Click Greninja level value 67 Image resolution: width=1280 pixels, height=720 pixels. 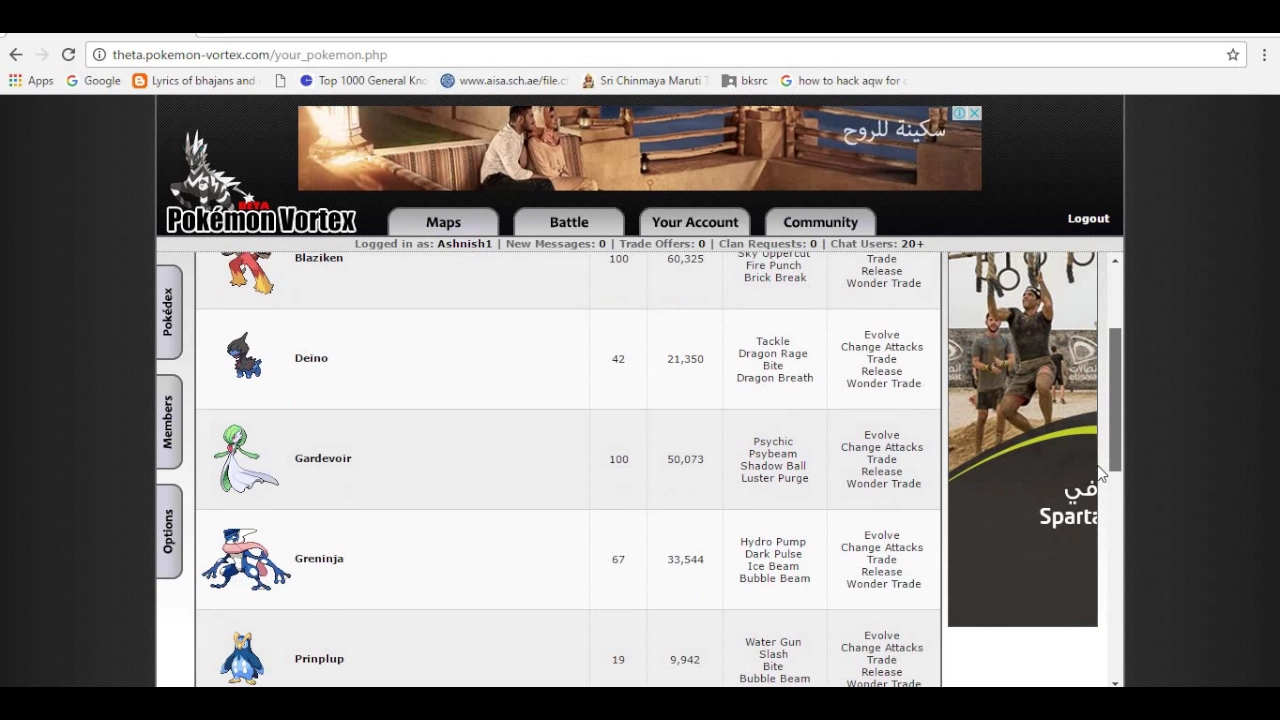tap(618, 559)
